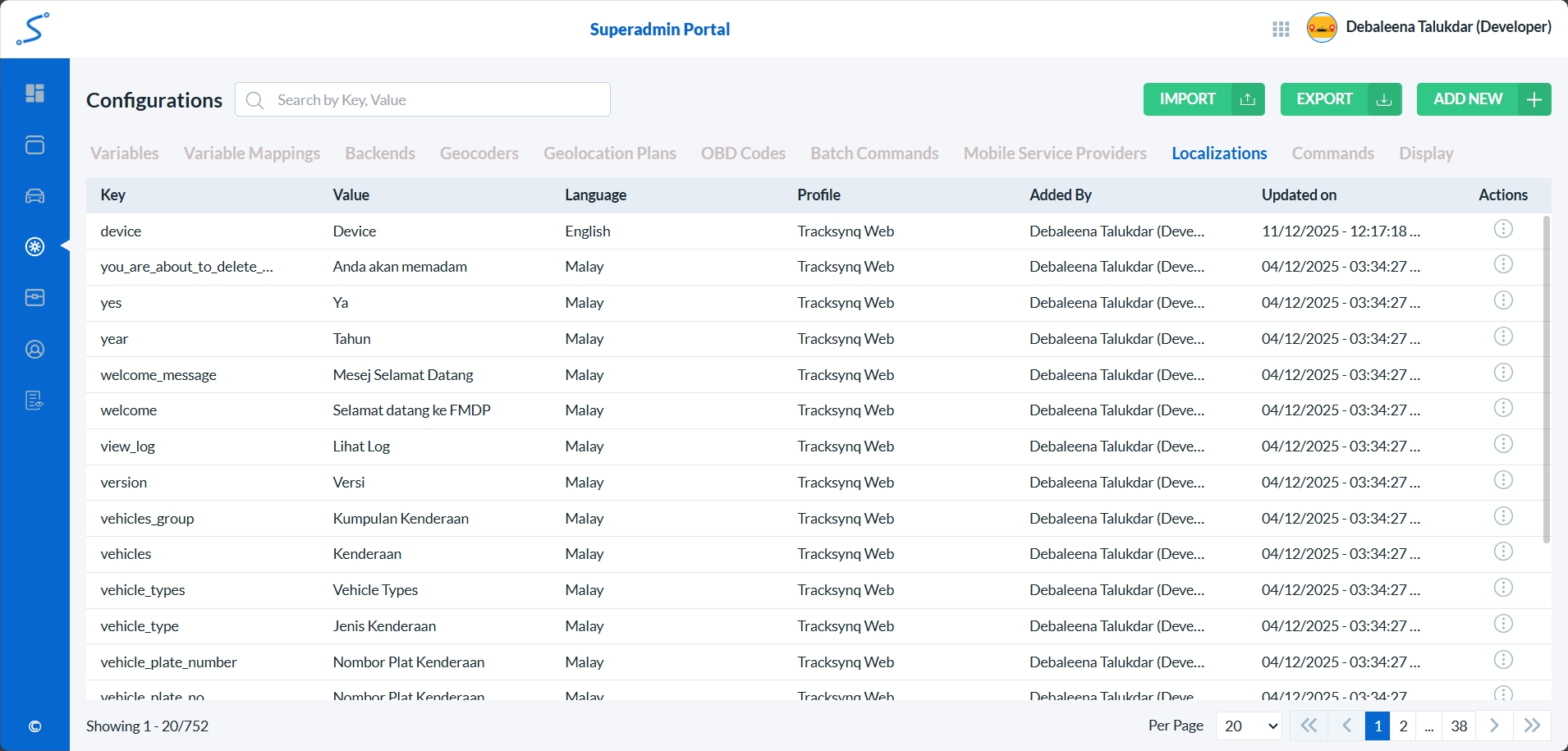
Task: Open actions menu for device row
Action: [x=1502, y=229]
